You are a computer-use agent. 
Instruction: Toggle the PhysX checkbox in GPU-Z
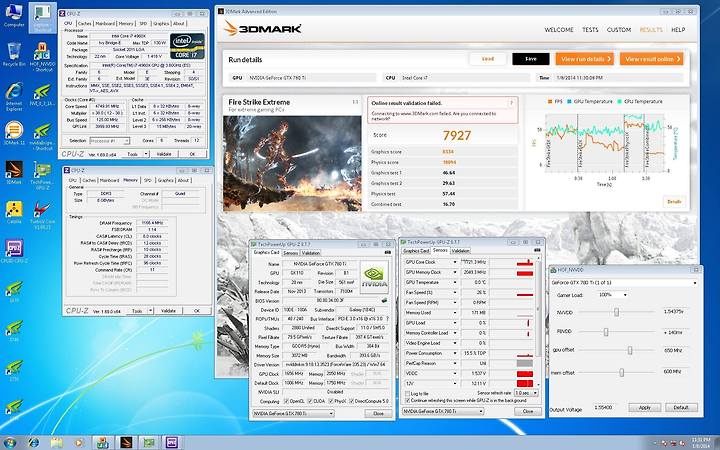click(330, 401)
